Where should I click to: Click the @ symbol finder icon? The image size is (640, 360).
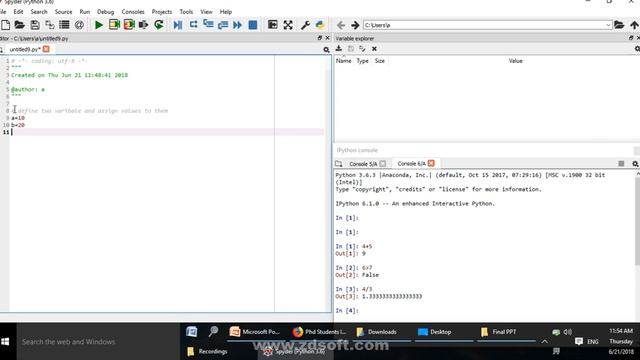[x=79, y=25]
